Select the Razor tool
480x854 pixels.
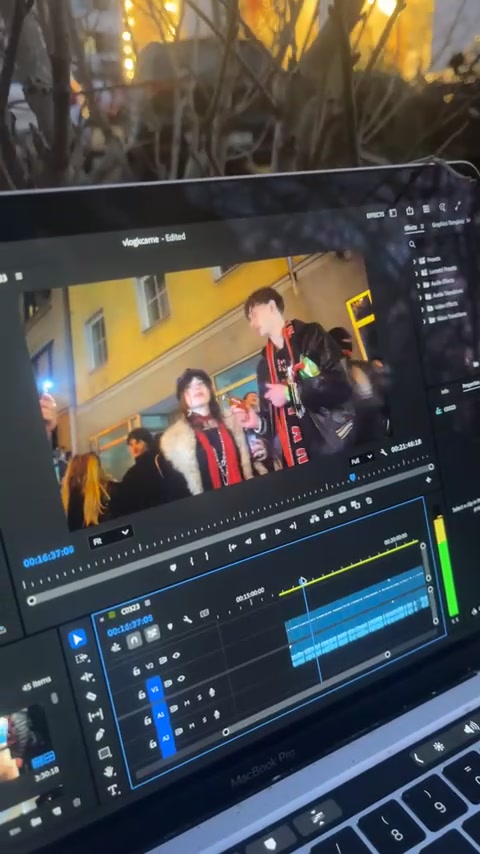point(91,696)
